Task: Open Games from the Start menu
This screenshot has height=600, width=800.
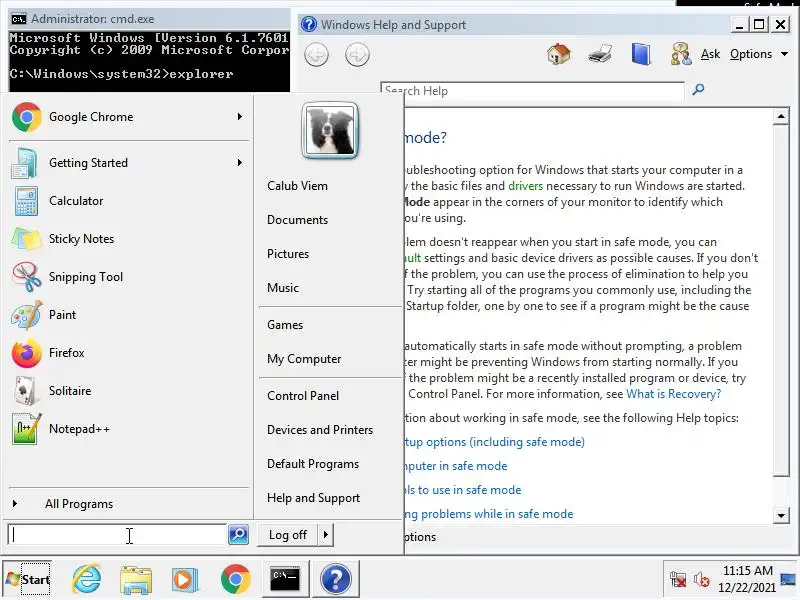Action: pos(285,325)
